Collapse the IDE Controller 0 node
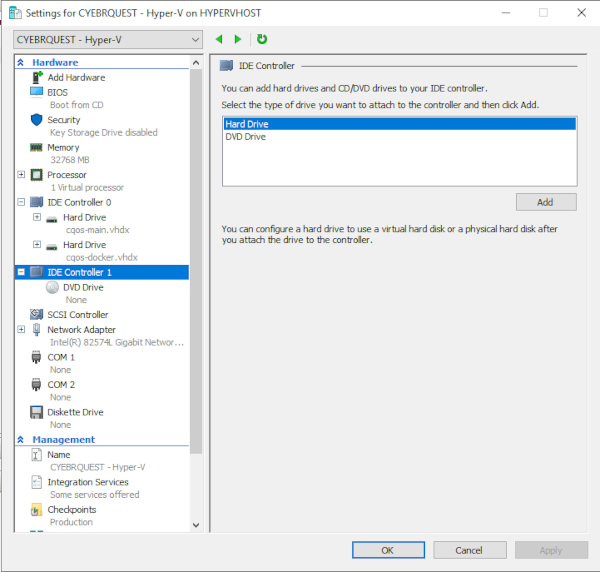 (x=22, y=202)
